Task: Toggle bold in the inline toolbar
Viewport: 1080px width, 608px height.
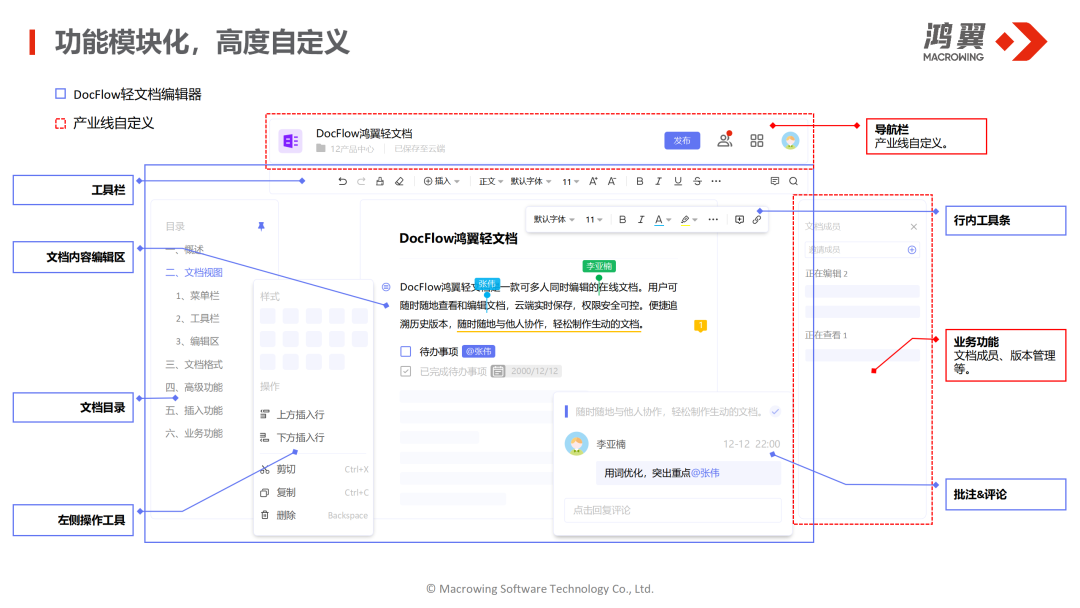Action: [x=623, y=220]
